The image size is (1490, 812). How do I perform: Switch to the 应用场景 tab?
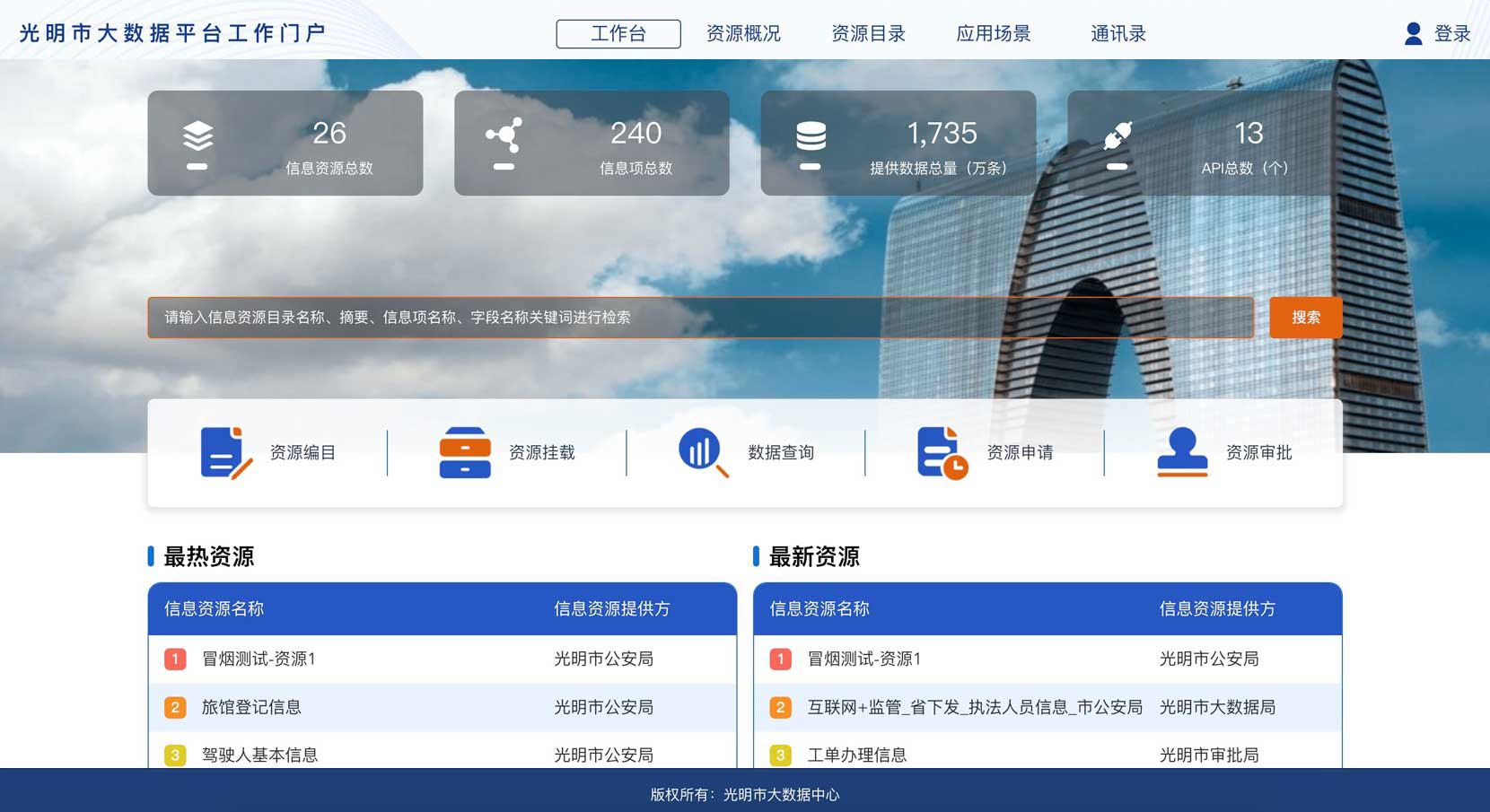pyautogui.click(x=993, y=33)
